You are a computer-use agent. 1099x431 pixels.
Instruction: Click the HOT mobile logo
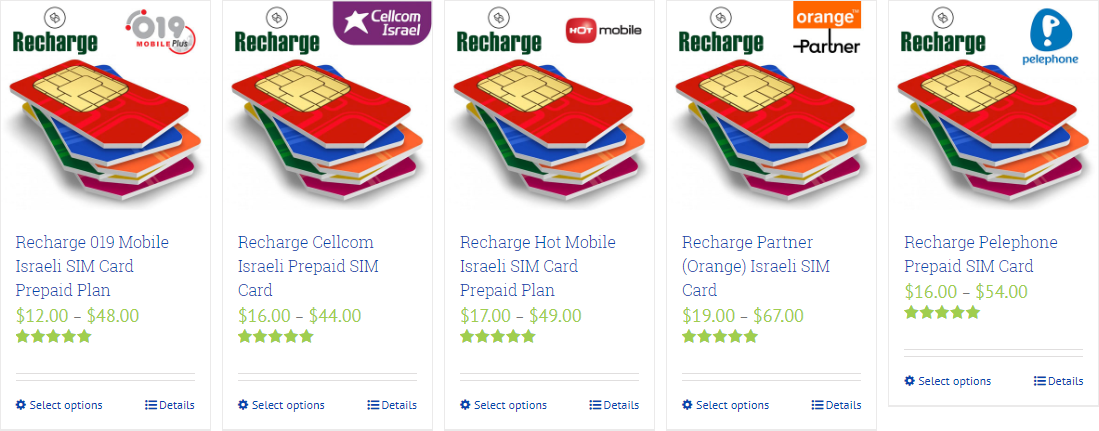(x=603, y=30)
